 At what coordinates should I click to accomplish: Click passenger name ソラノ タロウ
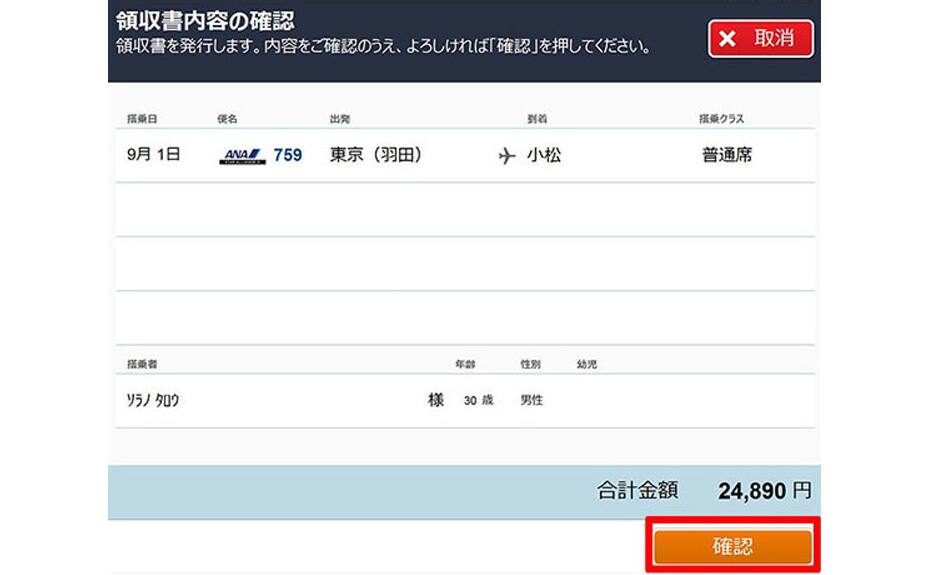pyautogui.click(x=153, y=400)
